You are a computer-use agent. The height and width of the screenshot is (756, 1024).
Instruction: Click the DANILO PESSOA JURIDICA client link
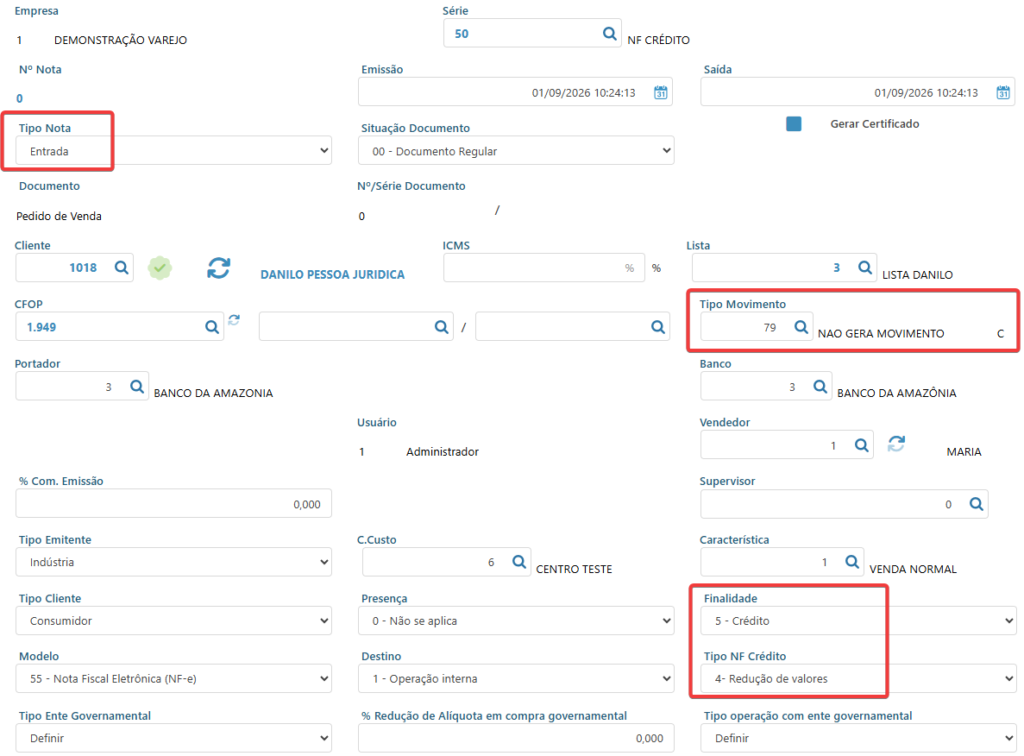[332, 275]
